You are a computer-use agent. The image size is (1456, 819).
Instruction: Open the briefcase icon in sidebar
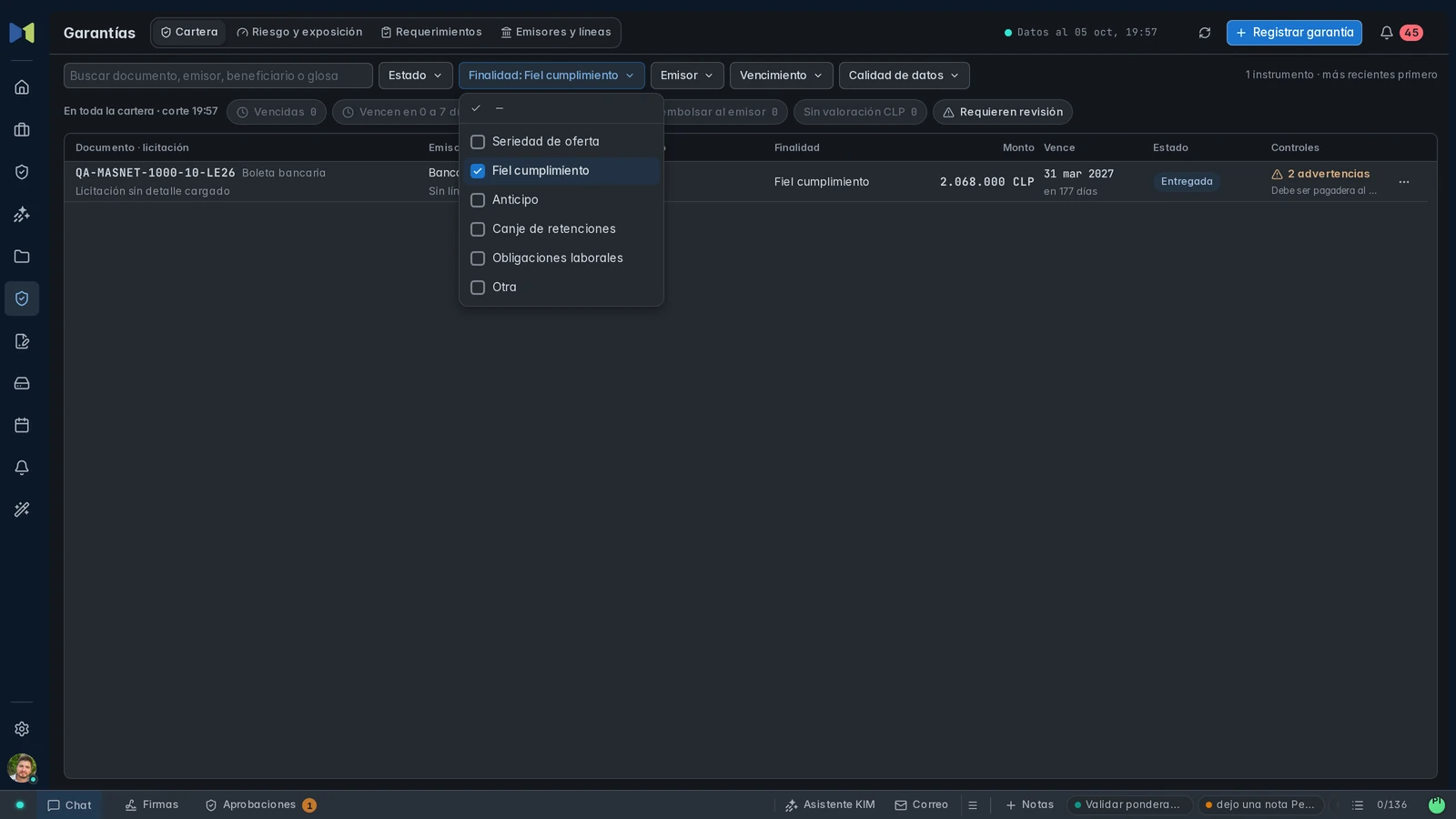(x=22, y=130)
